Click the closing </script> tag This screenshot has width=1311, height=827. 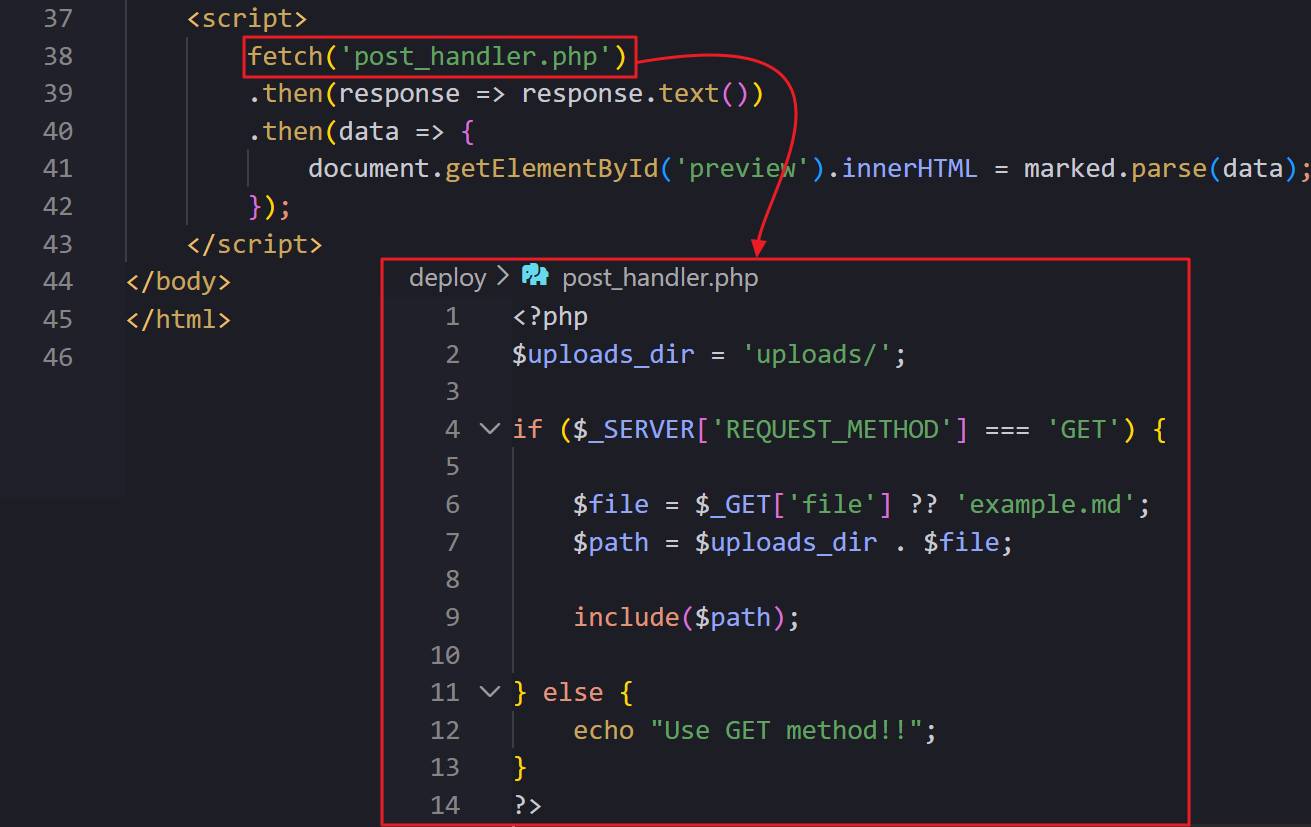click(254, 244)
